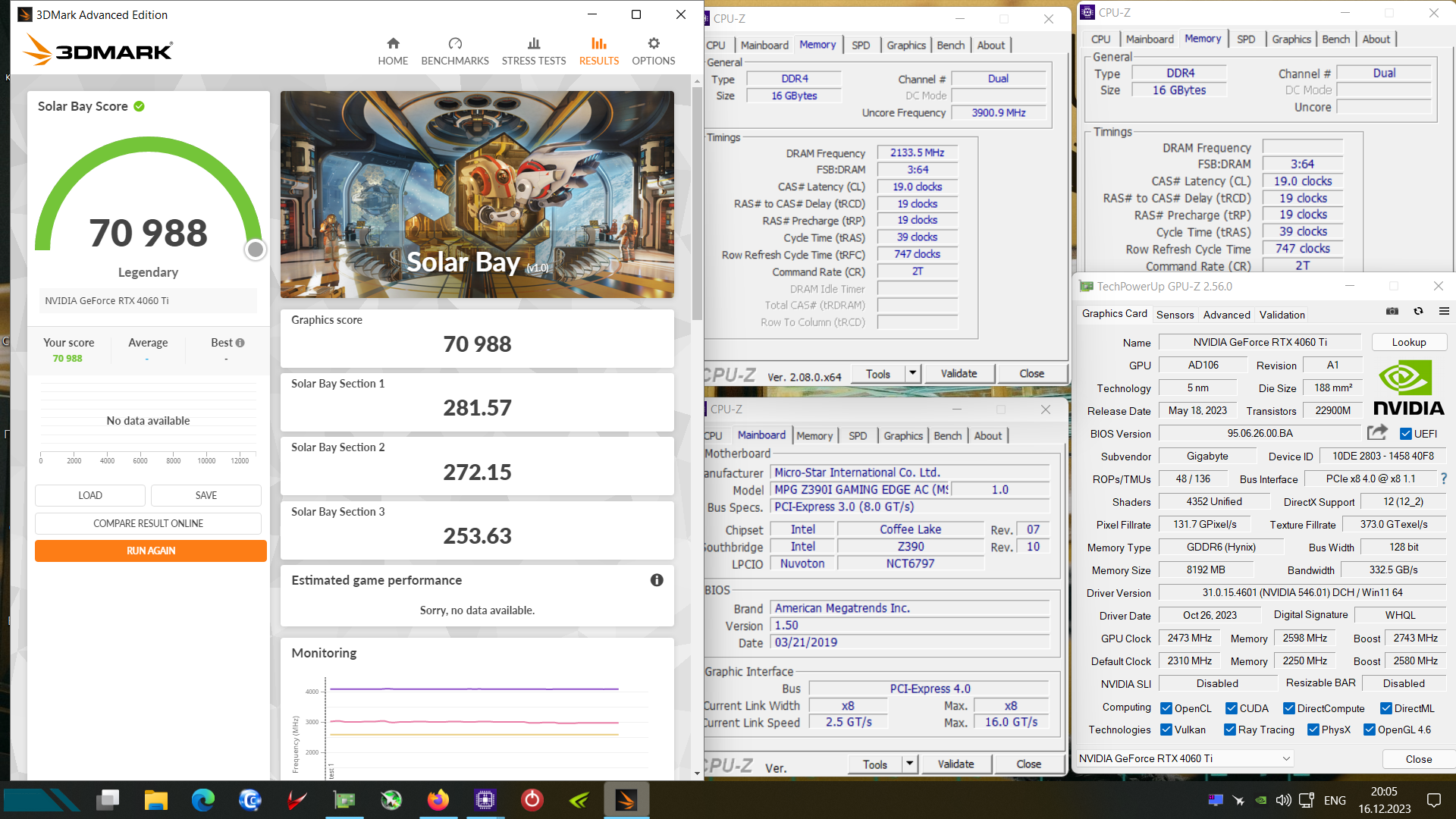
Task: Toggle the Vulkan checkbox
Action: [x=1166, y=730]
